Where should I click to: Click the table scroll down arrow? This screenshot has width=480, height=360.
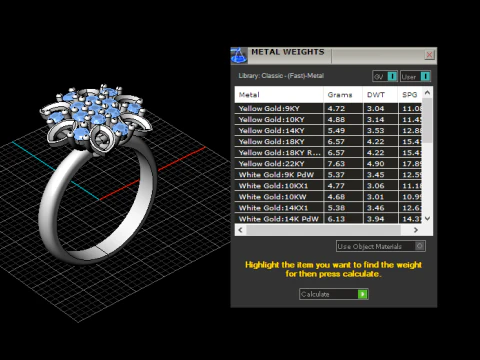[428, 218]
